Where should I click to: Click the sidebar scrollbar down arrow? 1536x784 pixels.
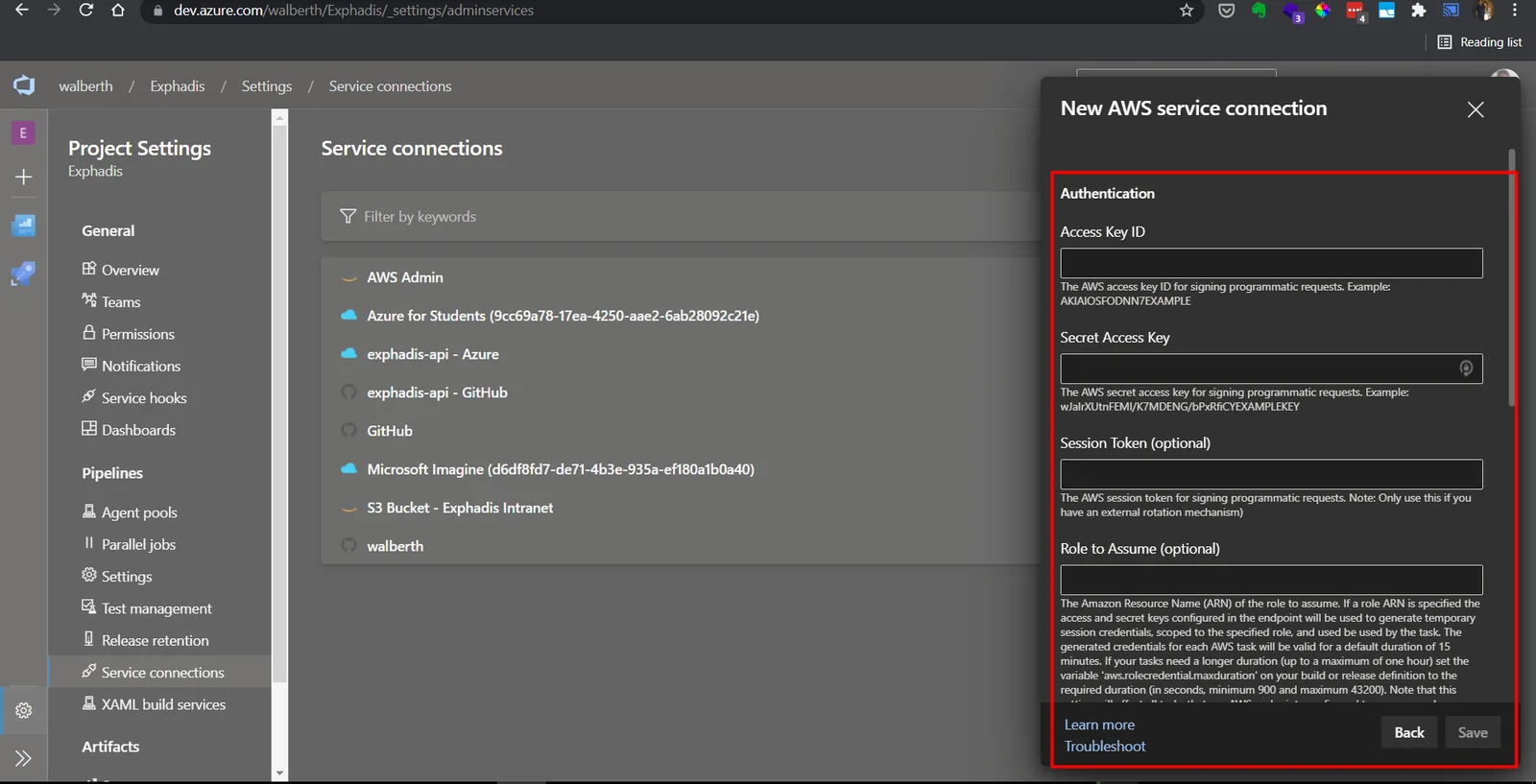click(x=279, y=772)
